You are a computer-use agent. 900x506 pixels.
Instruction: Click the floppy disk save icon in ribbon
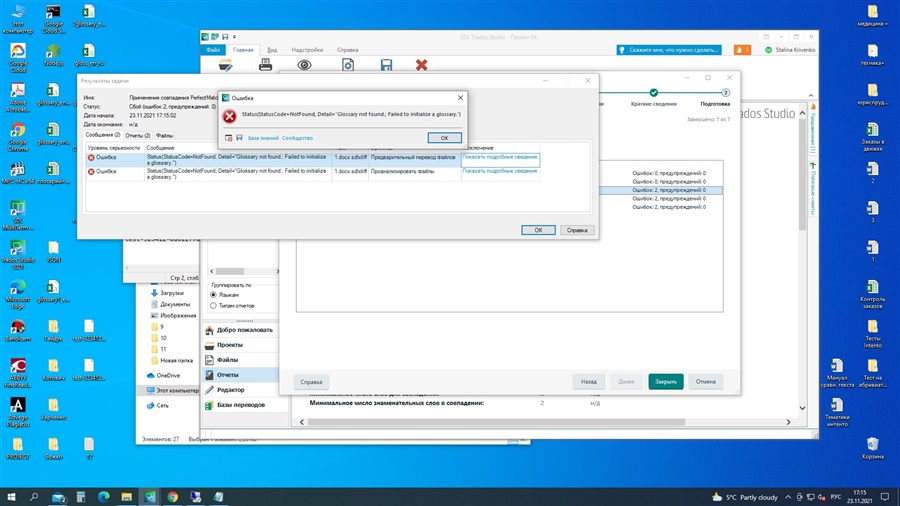pyautogui.click(x=386, y=65)
